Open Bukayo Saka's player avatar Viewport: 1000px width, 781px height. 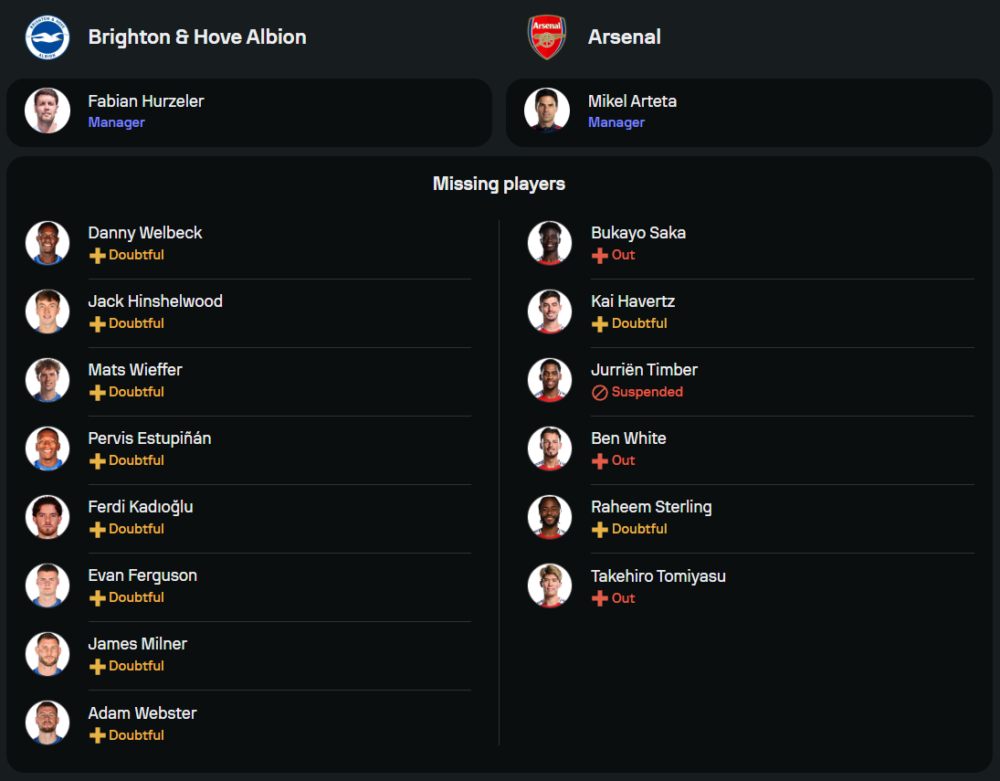[x=549, y=243]
